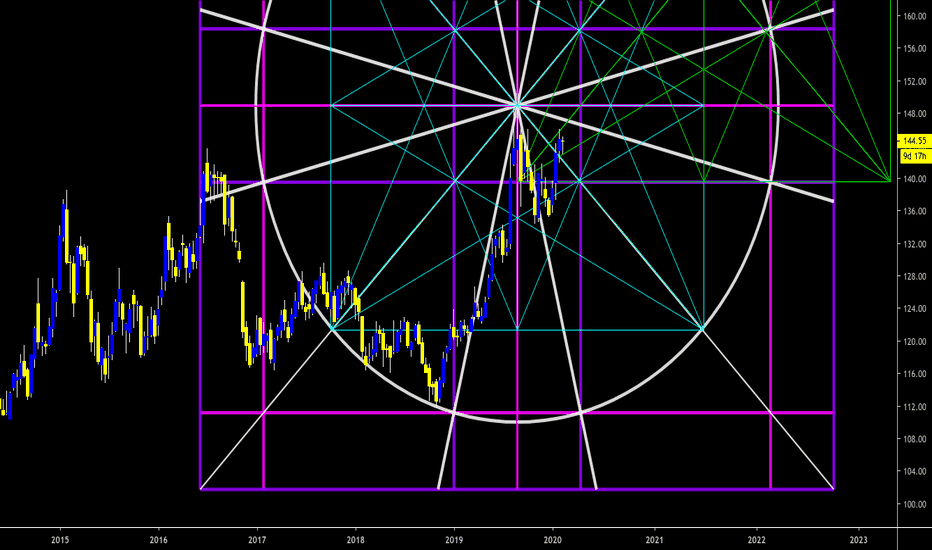Viewport: 932px width, 550px height.
Task: Click the 2021 time axis label
Action: click(654, 540)
